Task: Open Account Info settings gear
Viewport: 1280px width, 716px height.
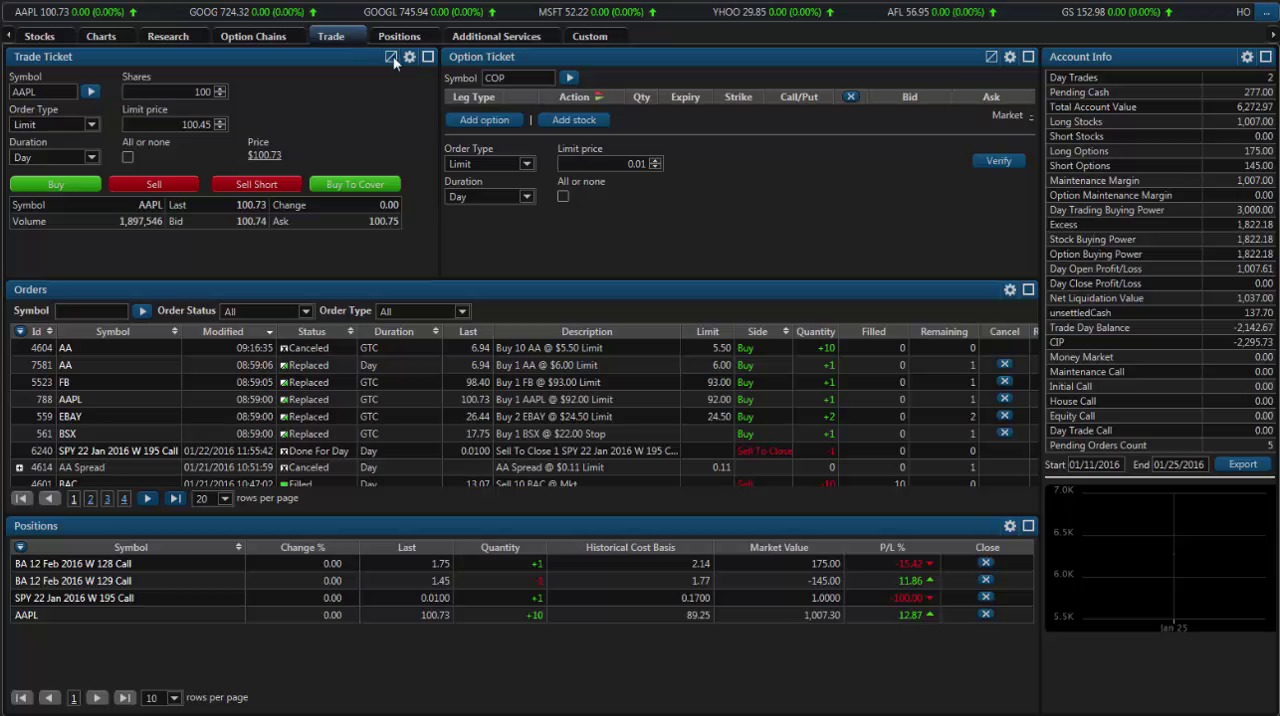Action: coord(1247,57)
